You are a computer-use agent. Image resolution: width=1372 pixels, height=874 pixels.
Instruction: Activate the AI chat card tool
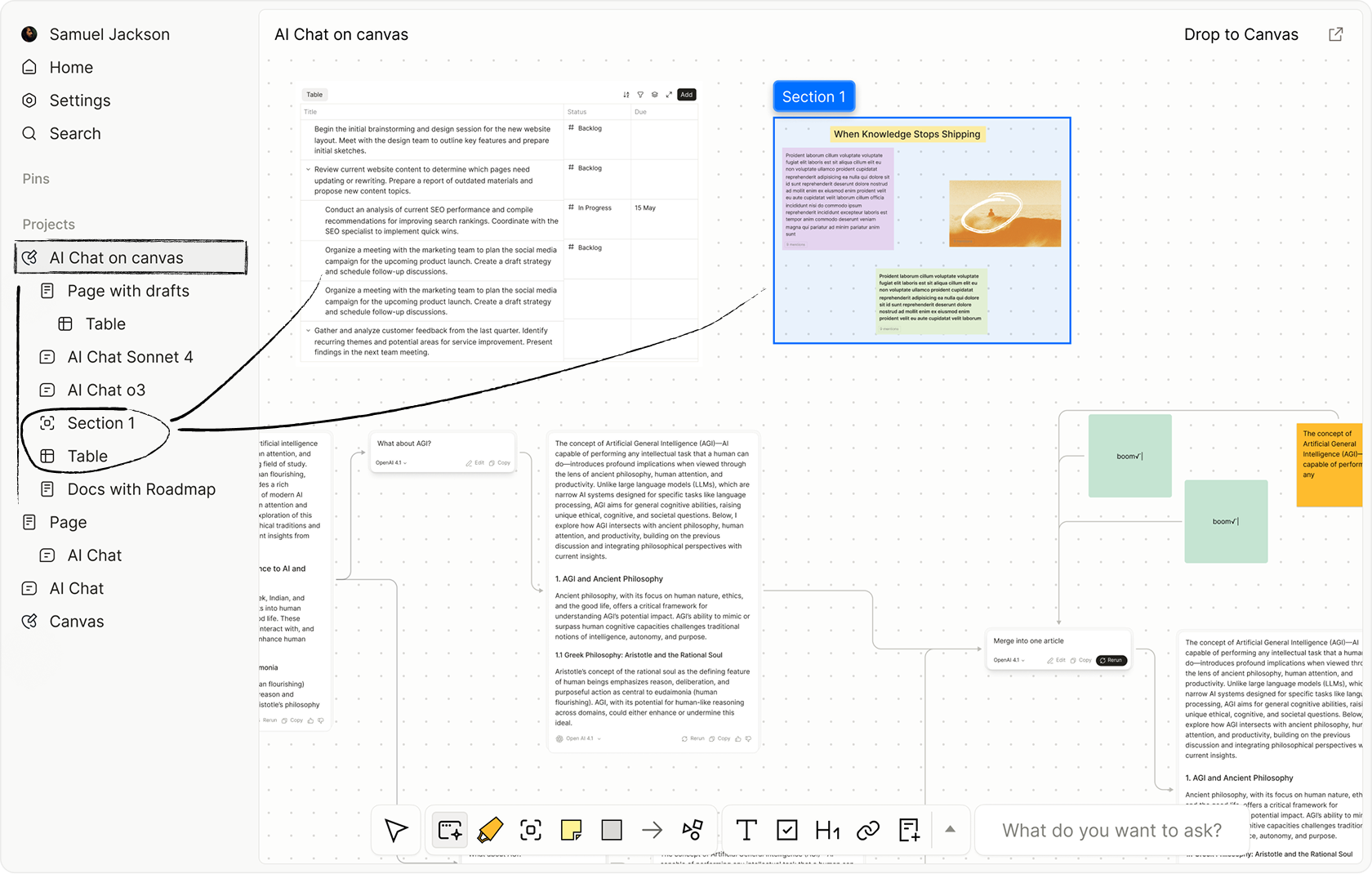click(x=449, y=830)
